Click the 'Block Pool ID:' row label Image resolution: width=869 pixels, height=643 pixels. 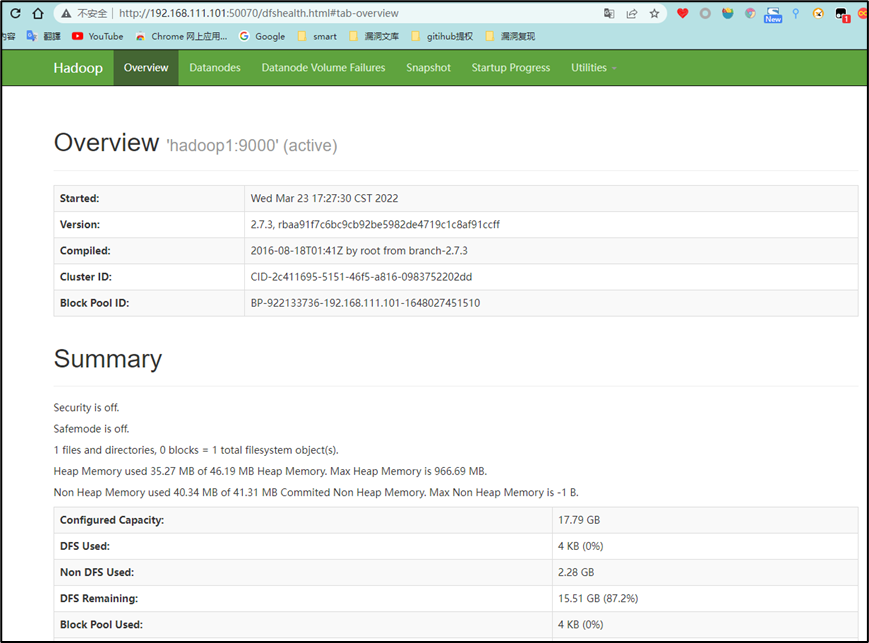[x=94, y=303]
